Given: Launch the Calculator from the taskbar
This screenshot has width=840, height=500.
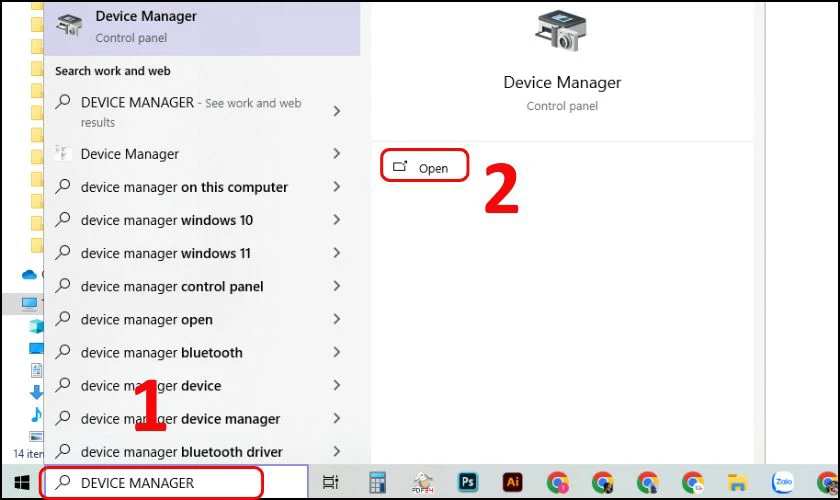Looking at the screenshot, I should pyautogui.click(x=378, y=483).
